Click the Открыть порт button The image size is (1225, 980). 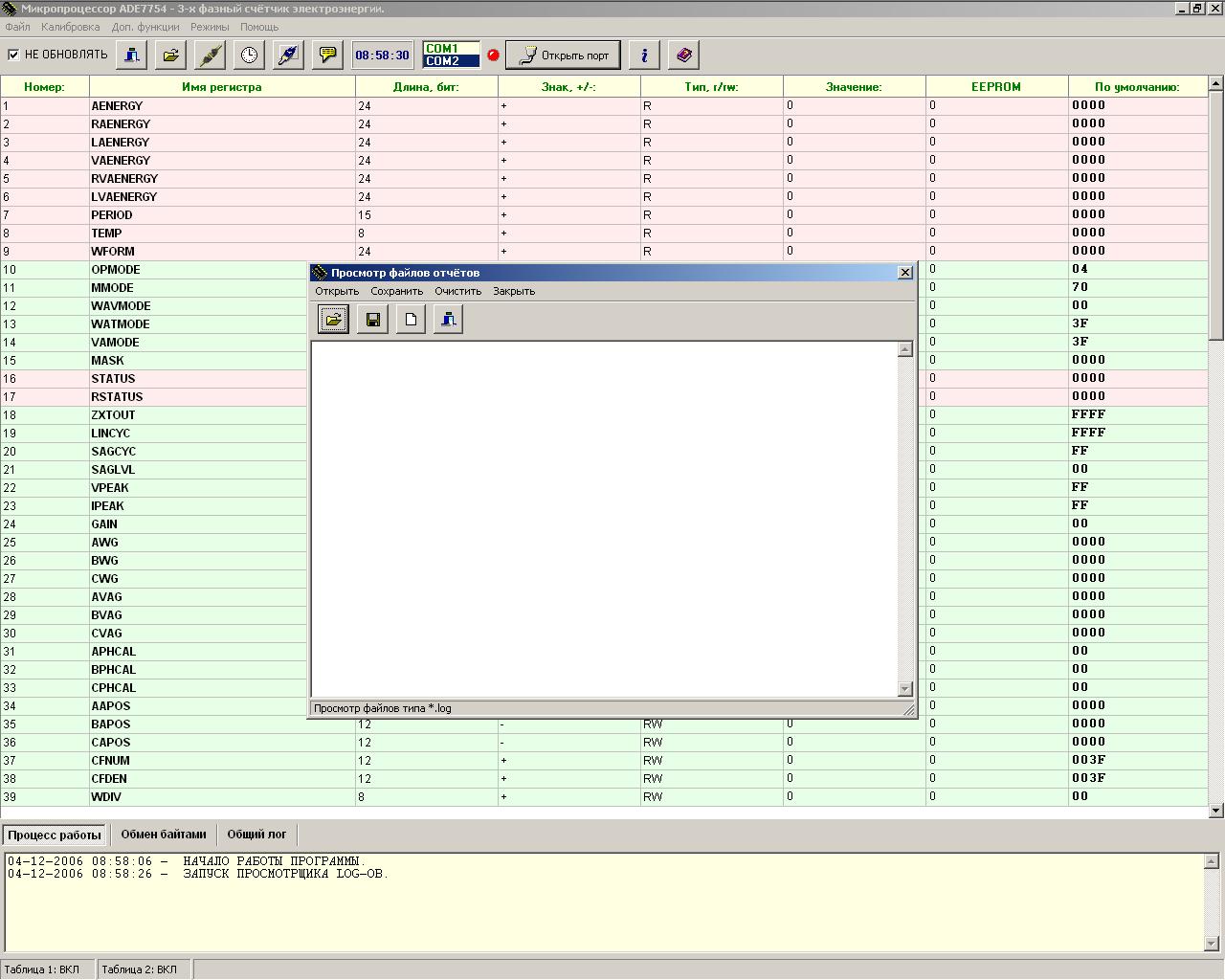point(563,55)
